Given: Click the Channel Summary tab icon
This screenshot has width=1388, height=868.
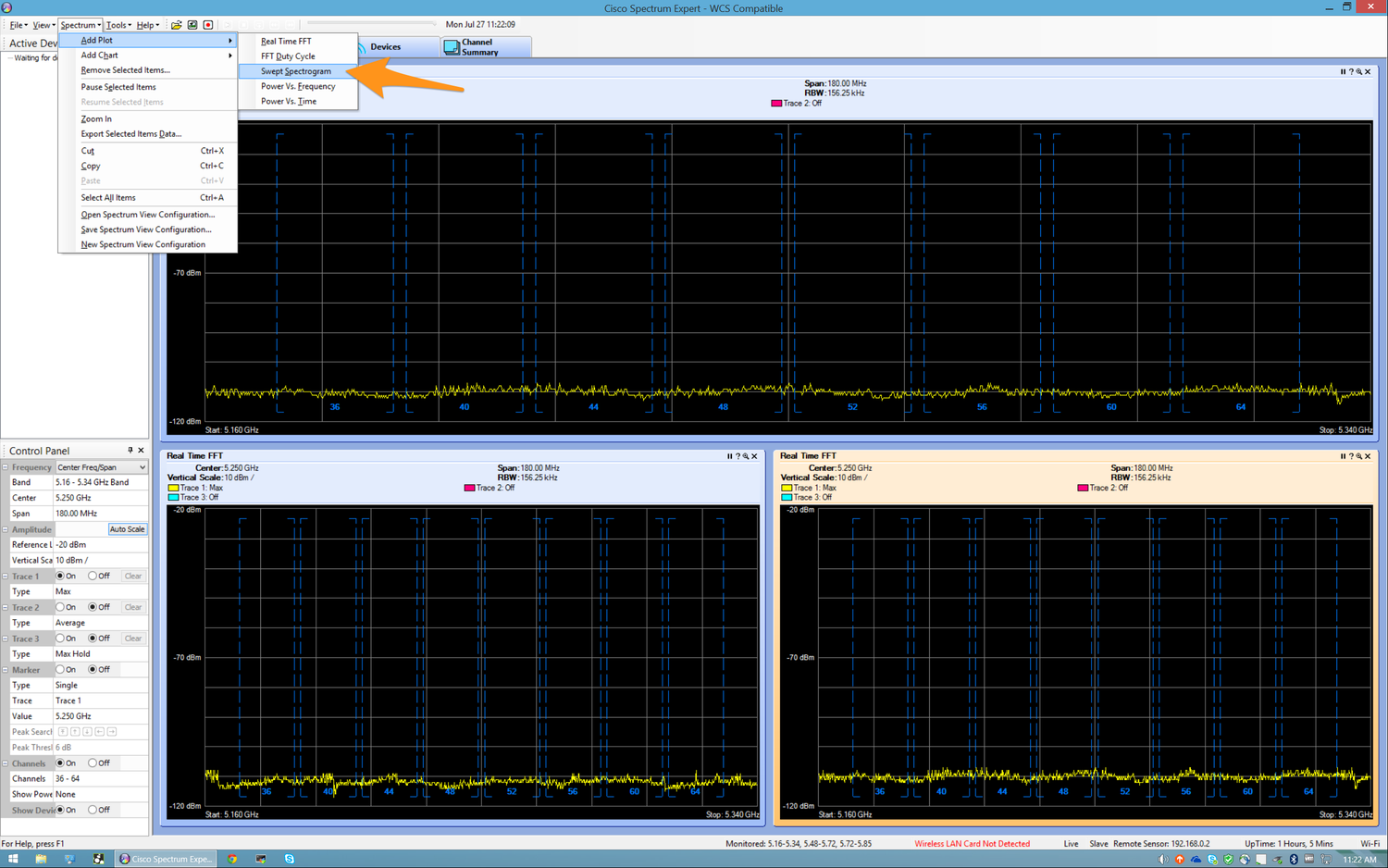Looking at the screenshot, I should tap(452, 47).
